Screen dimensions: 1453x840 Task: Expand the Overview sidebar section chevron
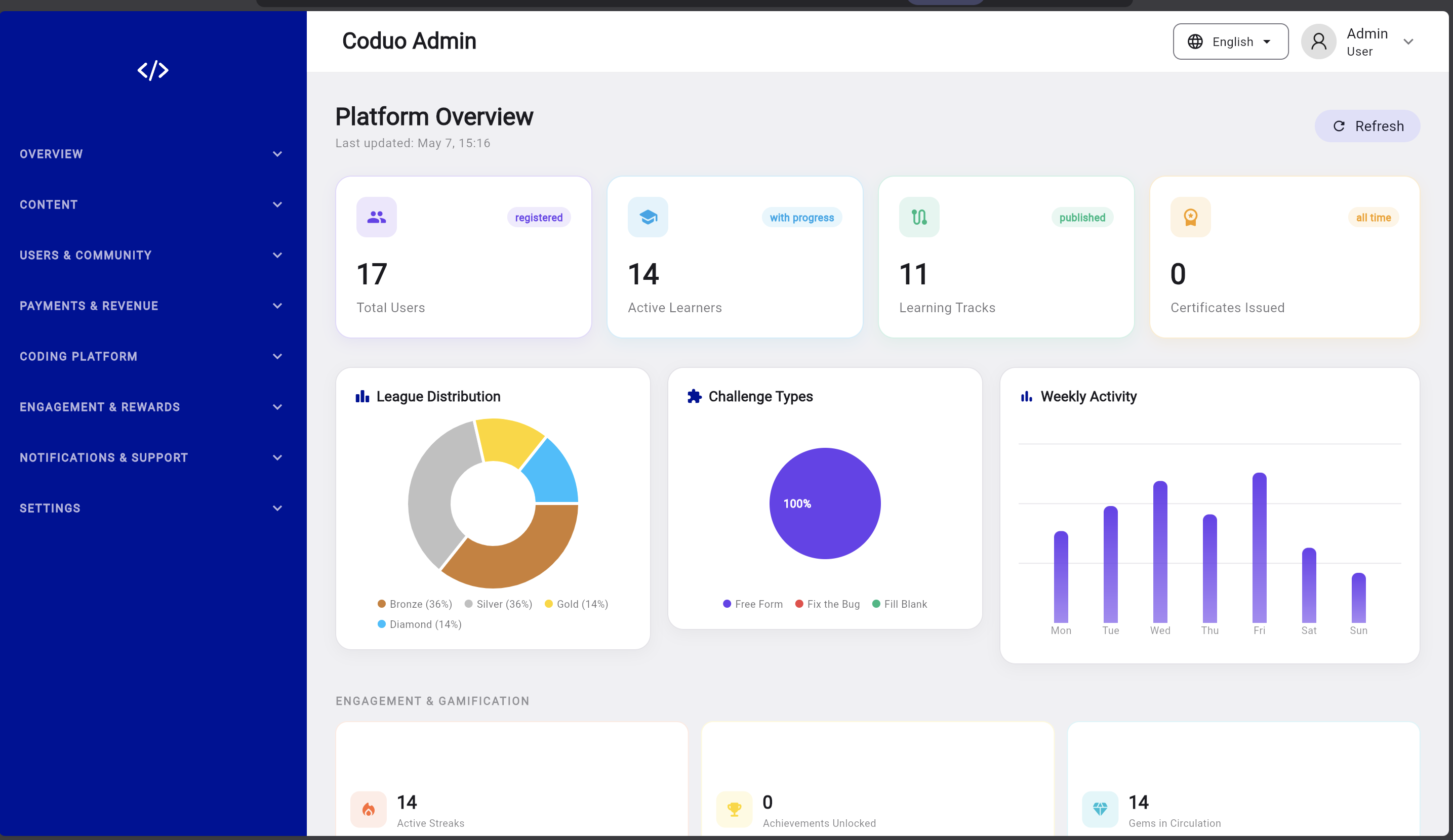[x=277, y=154]
